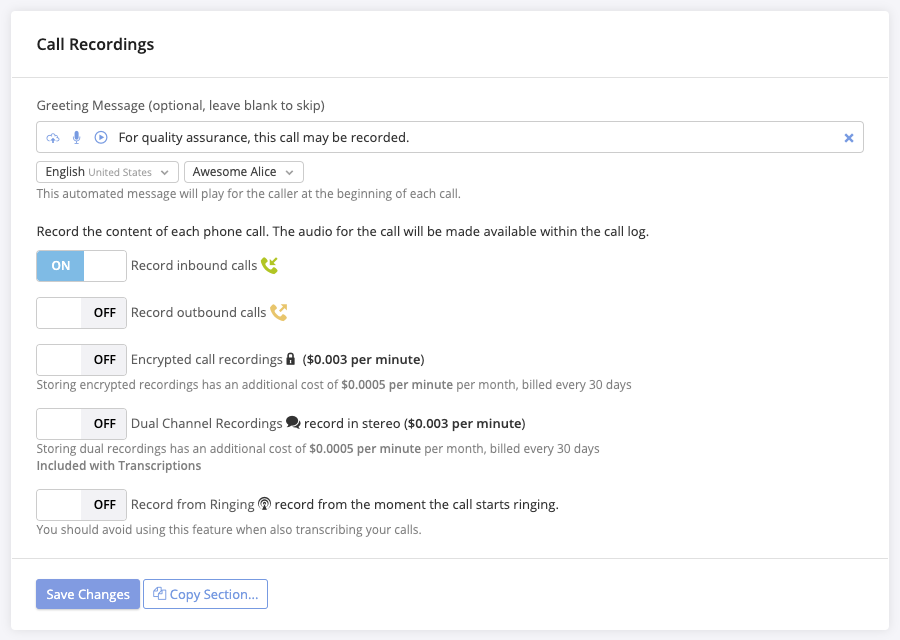900x640 pixels.
Task: Click into the greeting message text field
Action: tap(470, 138)
